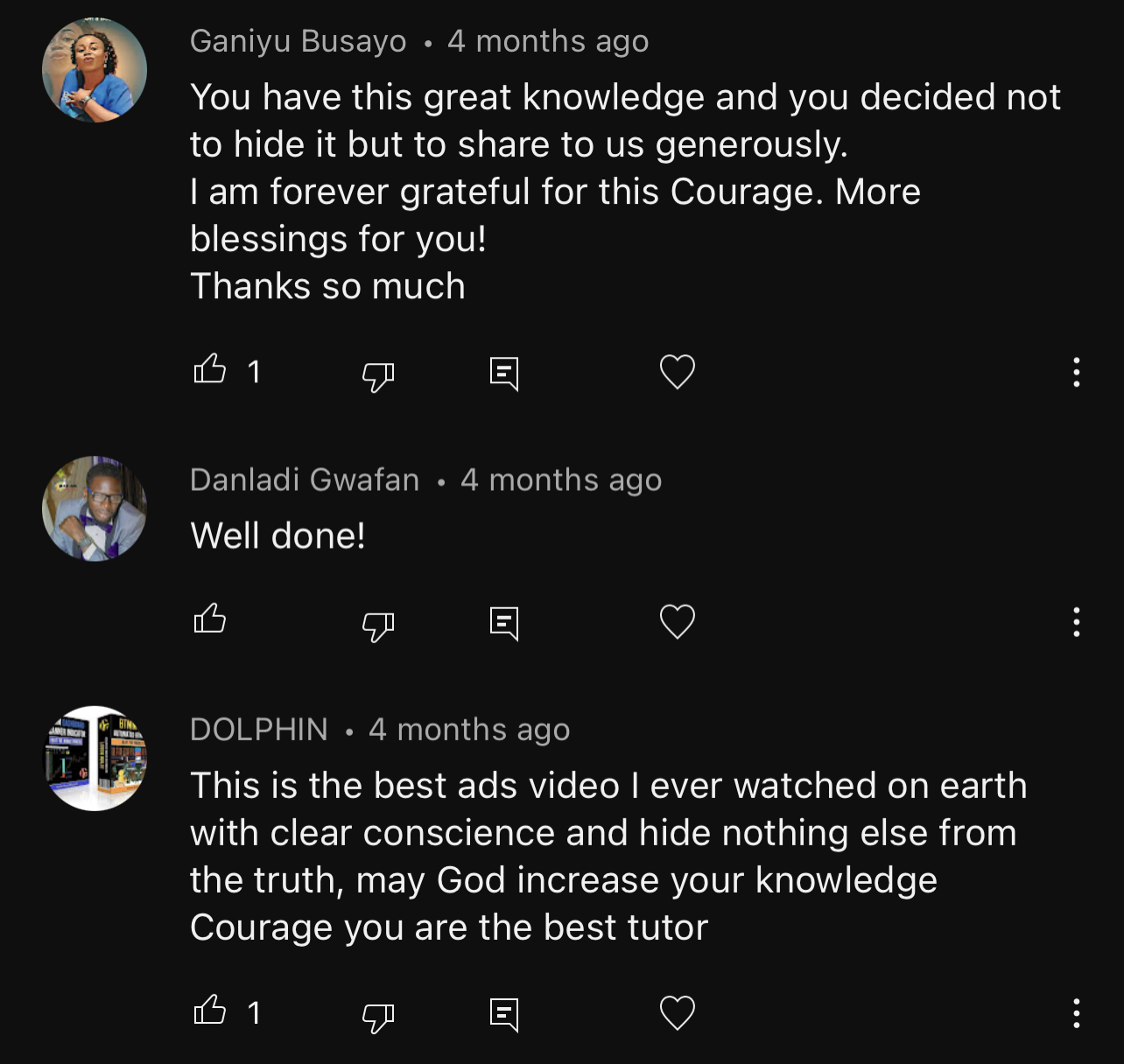This screenshot has height=1064, width=1124.
Task: Open Danladi Gwafan's profile picture
Action: (95, 508)
